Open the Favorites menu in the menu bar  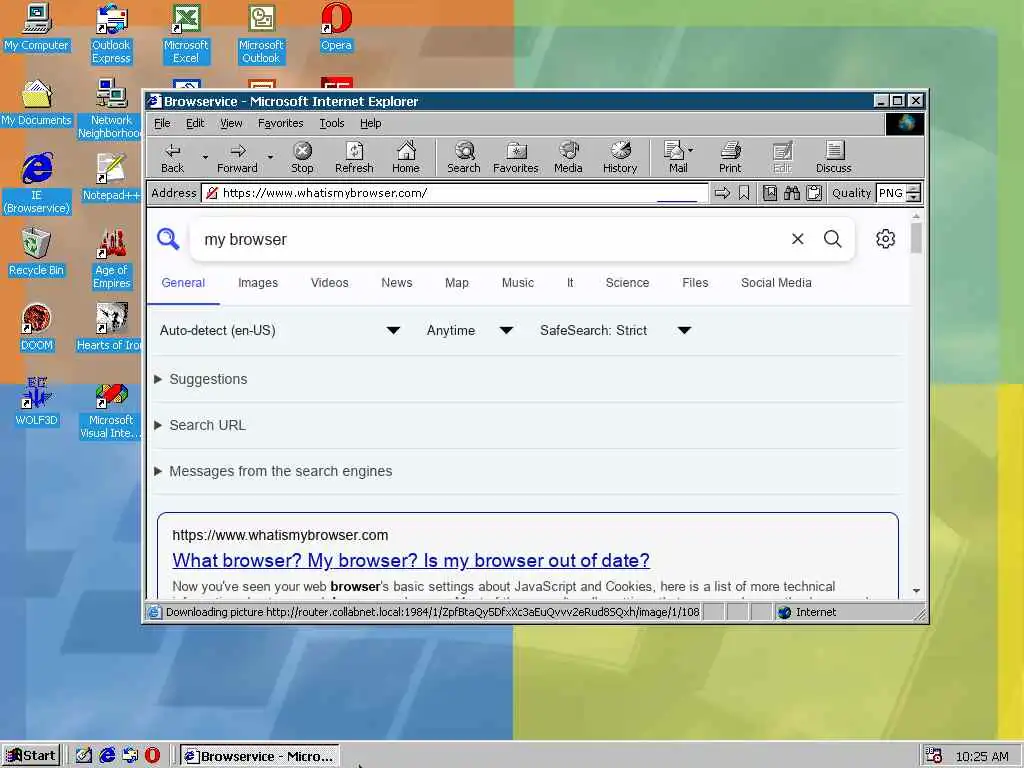coord(280,123)
